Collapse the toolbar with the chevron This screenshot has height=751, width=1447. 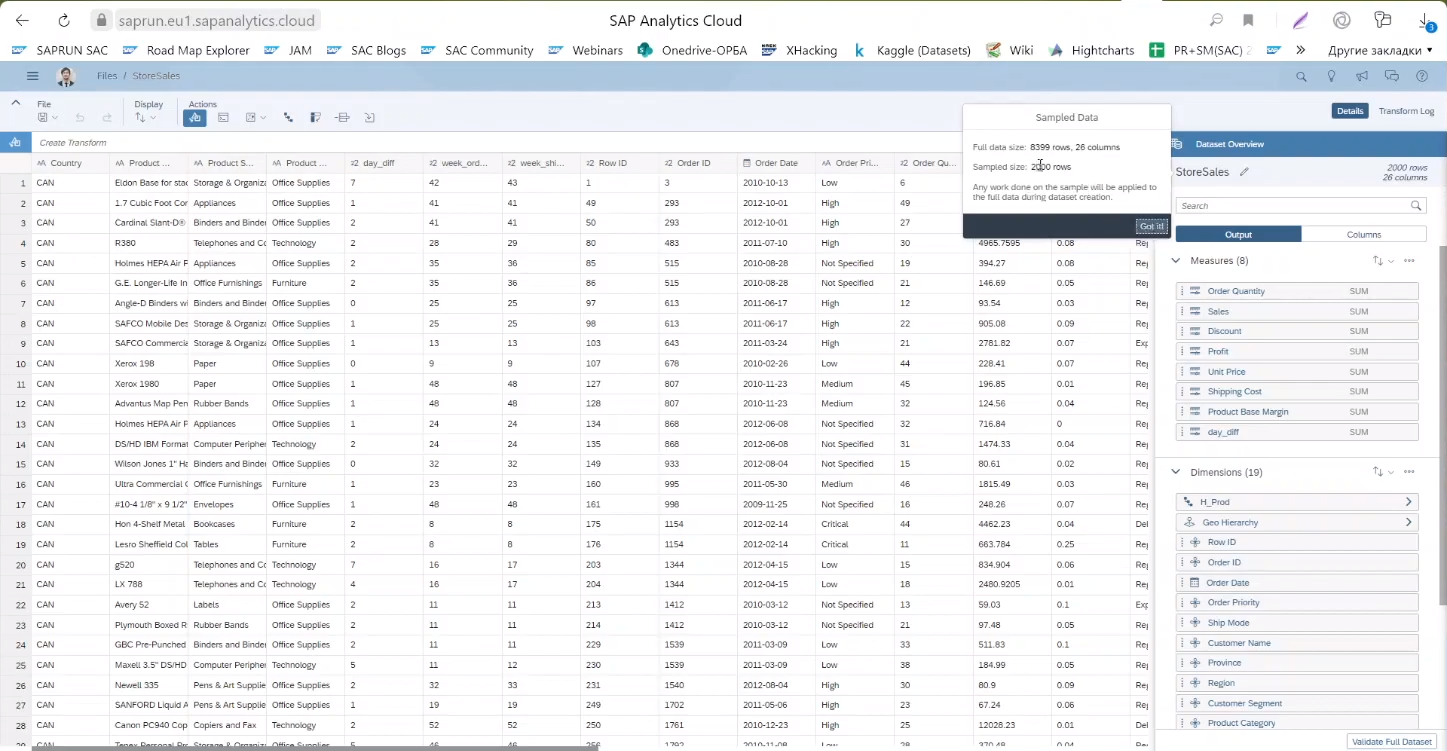tap(15, 102)
